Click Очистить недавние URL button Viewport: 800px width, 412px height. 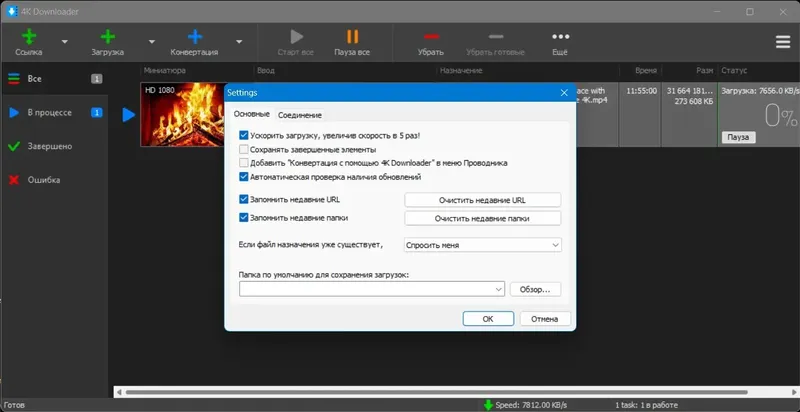[483, 200]
